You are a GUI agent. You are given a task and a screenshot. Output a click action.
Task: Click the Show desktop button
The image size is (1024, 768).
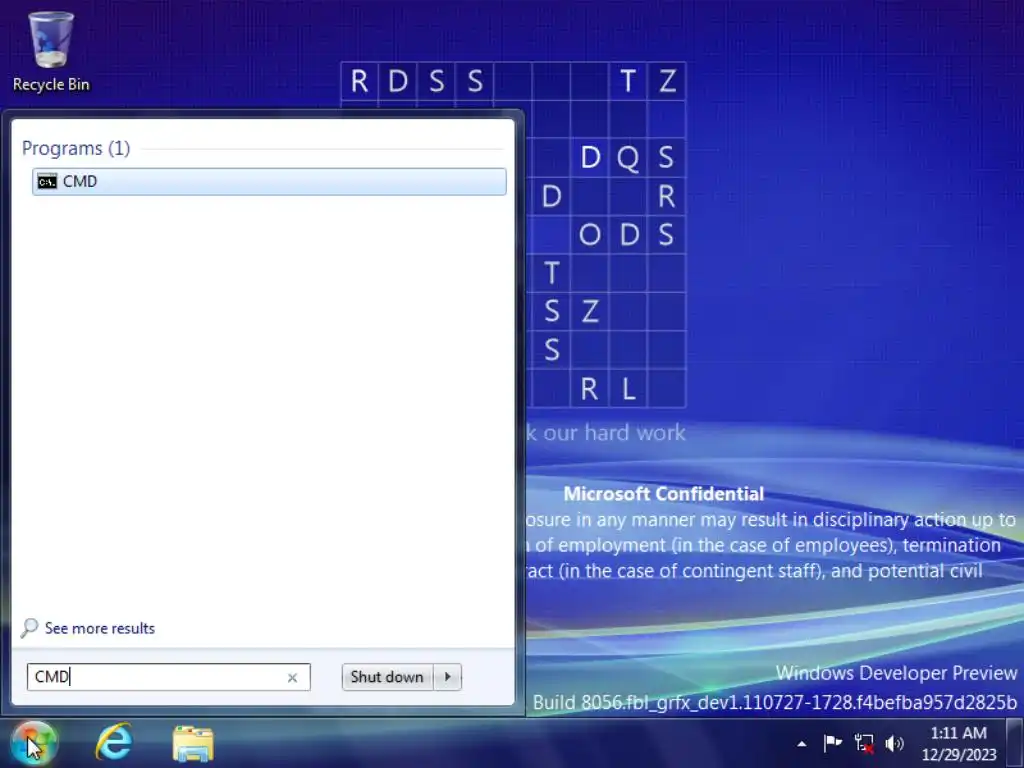(1016, 743)
